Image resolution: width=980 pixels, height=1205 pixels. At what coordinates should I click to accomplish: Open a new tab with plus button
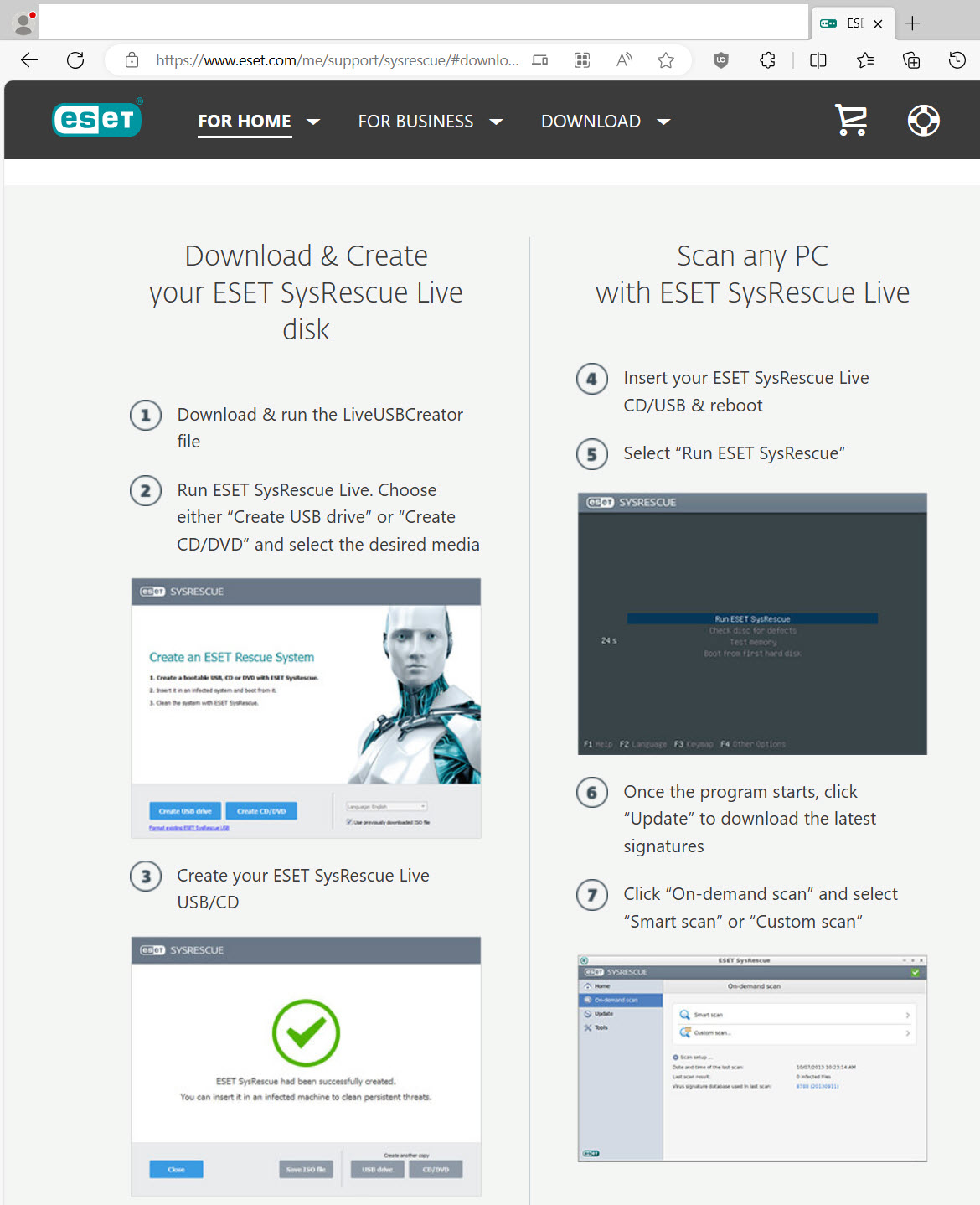(x=913, y=23)
